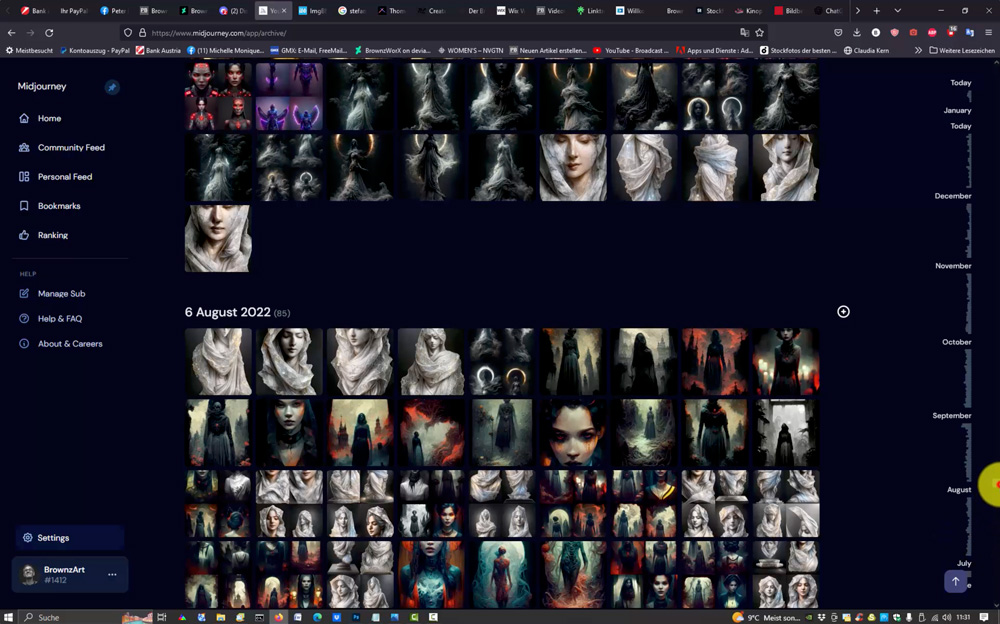Open the new tab with the plus button
Screen dimensions: 1000x624
click(x=877, y=11)
